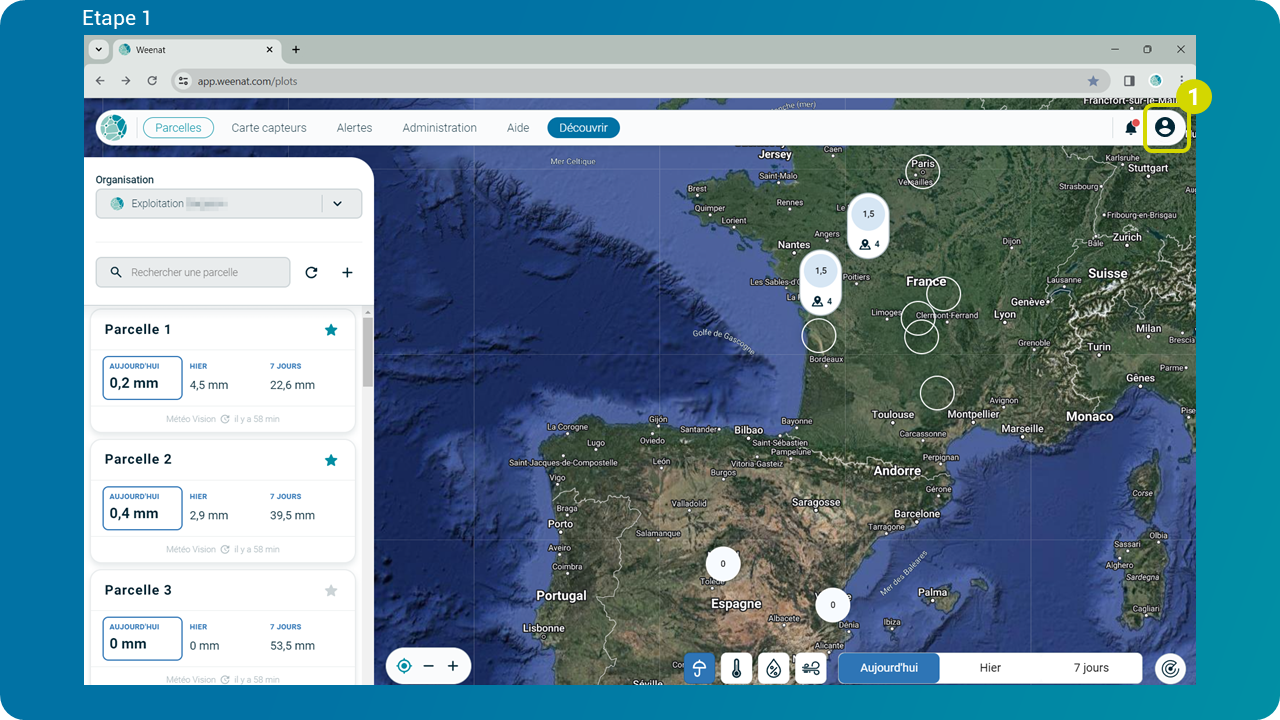Open the Chrome three-dot menu
Screen dimensions: 1280x720
[x=1181, y=81]
